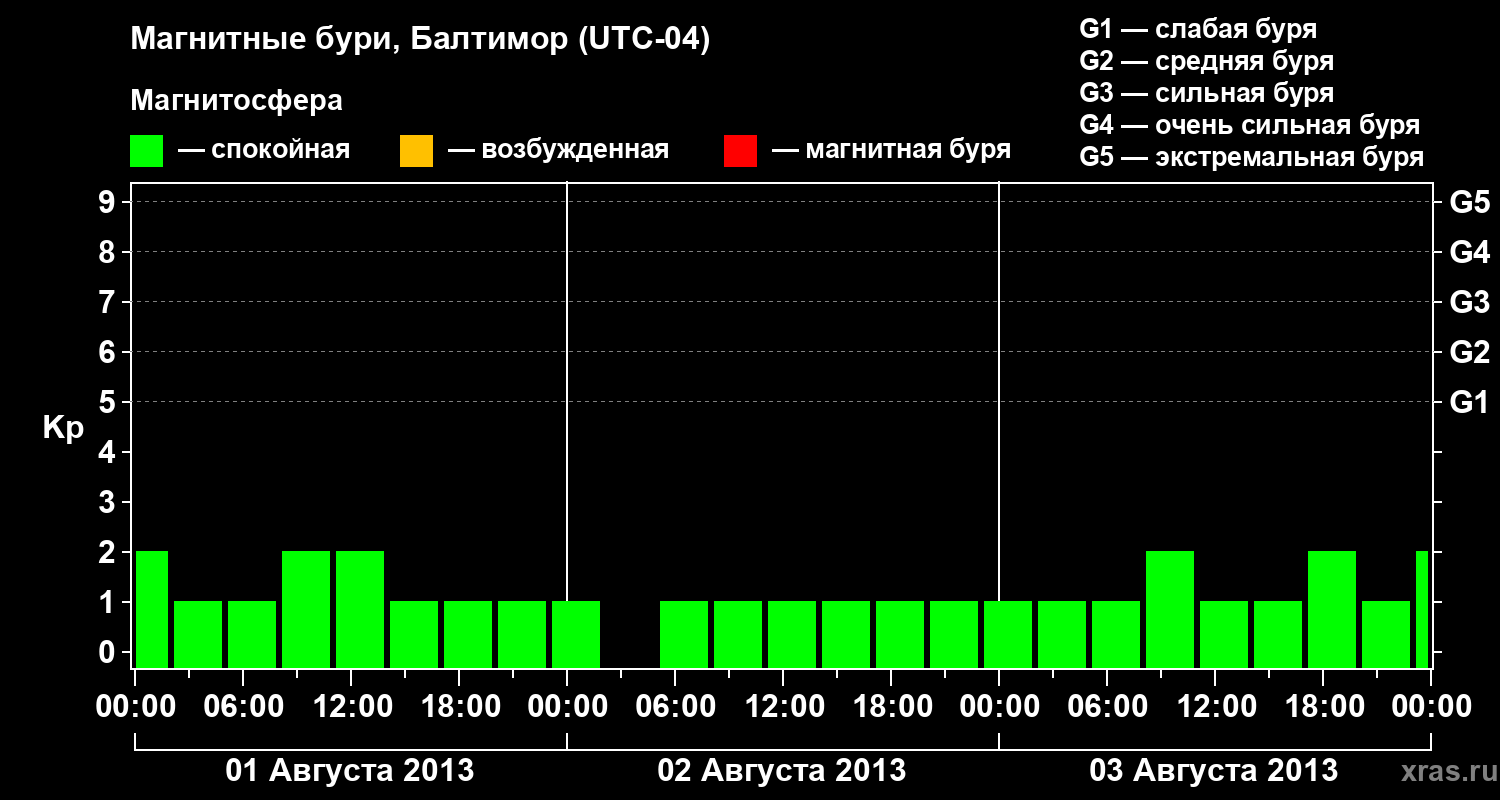Click the 'Kp' axis label
This screenshot has height=800, width=1500.
pyautogui.click(x=63, y=428)
